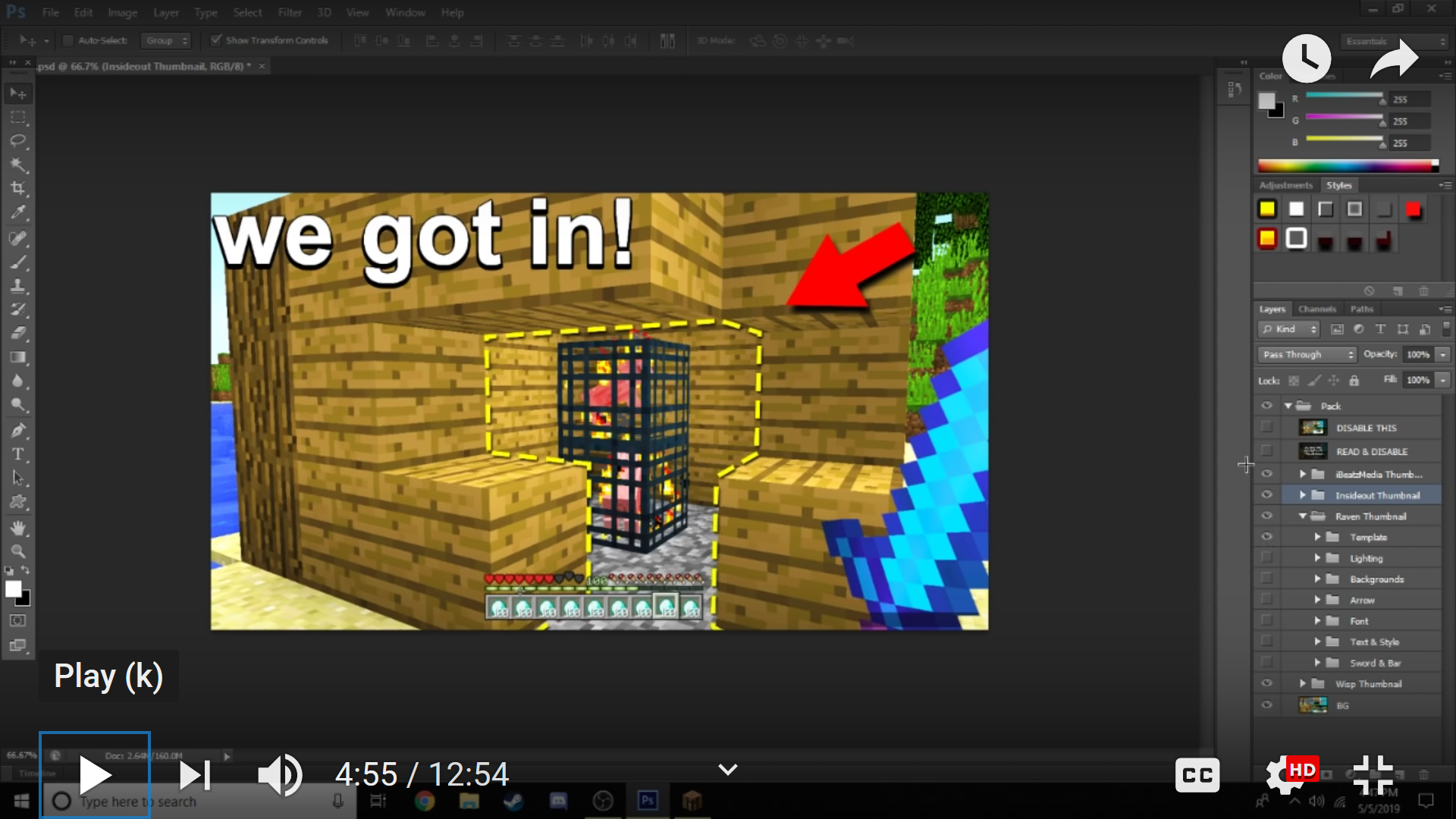The width and height of the screenshot is (1456, 819).
Task: Expand the Lighting group
Action: click(1317, 558)
